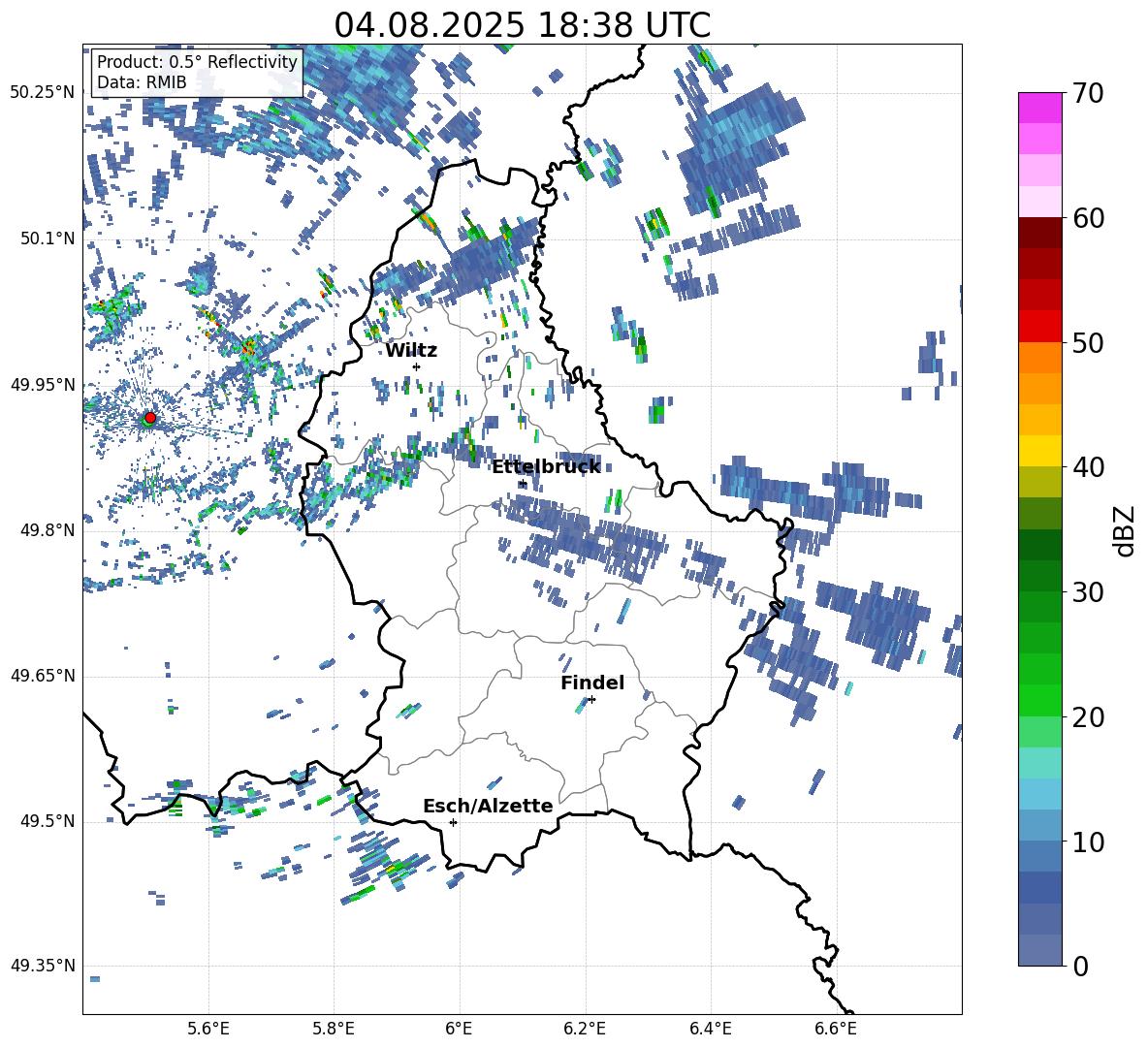Click the 50 tick on colorbar
The image size is (1148, 1048).
(1089, 342)
